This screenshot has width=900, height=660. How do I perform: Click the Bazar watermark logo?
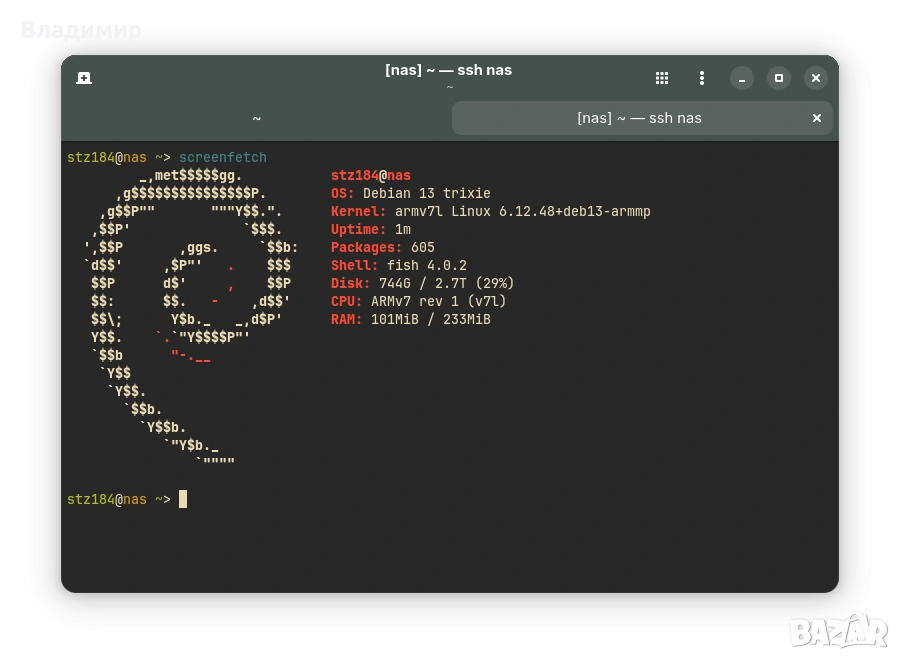[837, 629]
